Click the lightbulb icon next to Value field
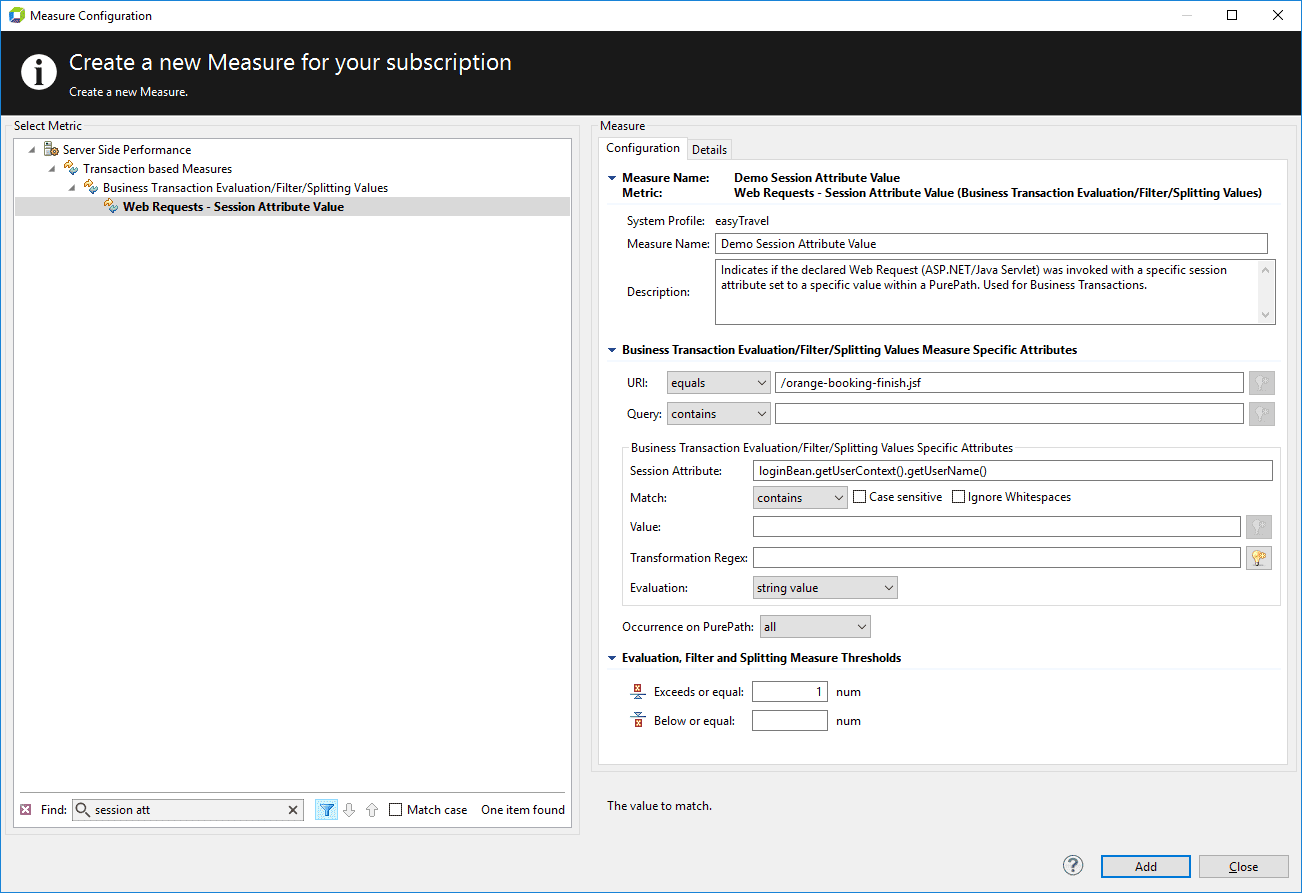The height and width of the screenshot is (893, 1302). point(1258,527)
